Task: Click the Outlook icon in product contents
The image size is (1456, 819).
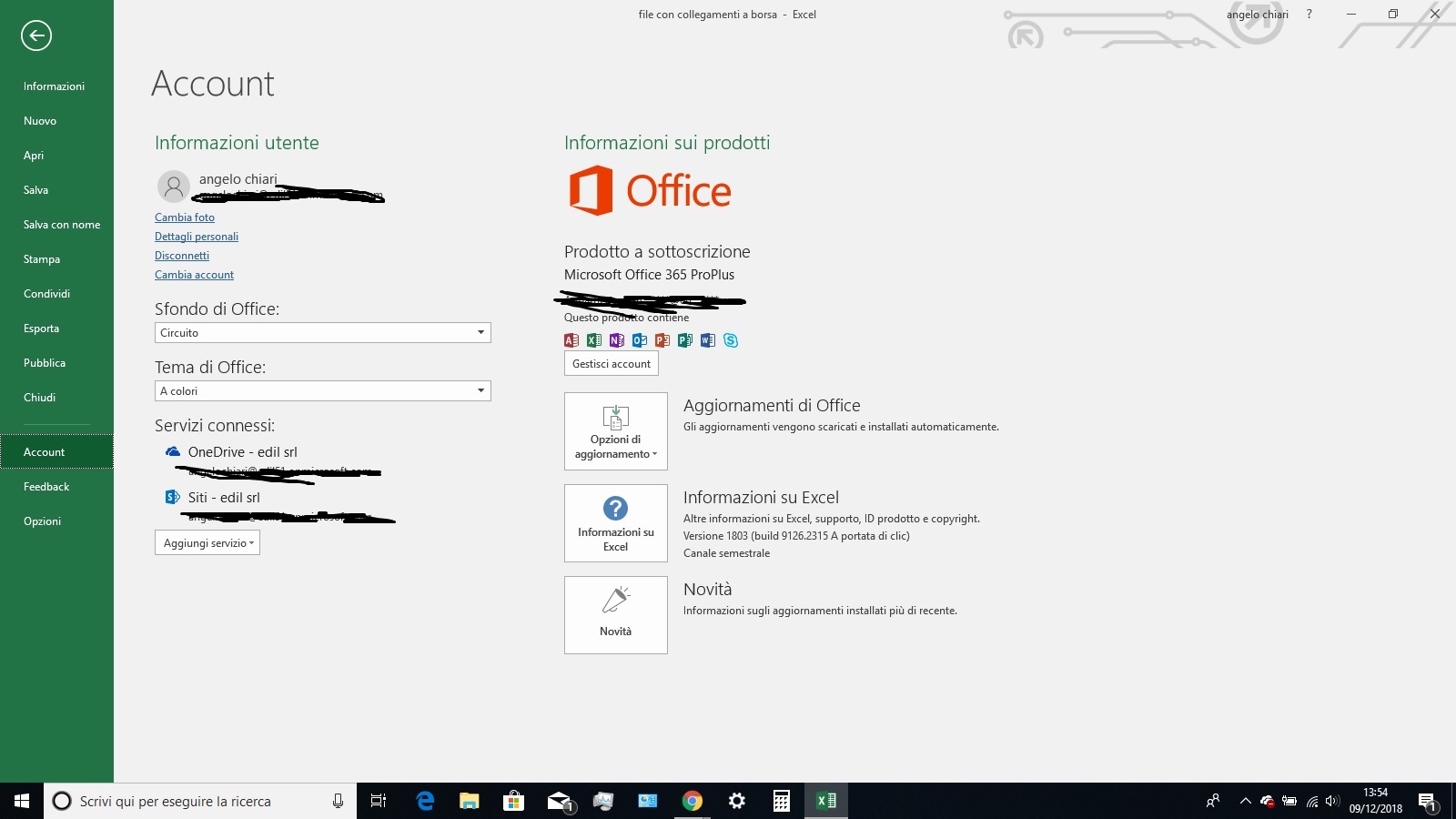Action: point(640,340)
